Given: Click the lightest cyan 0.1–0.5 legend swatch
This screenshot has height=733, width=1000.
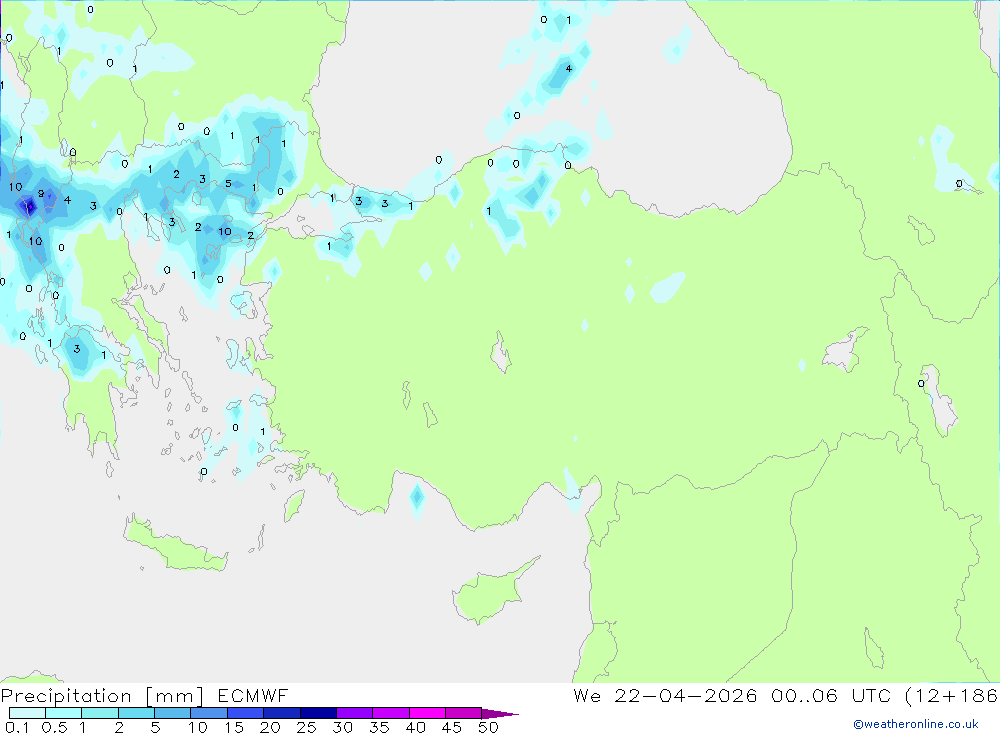Looking at the screenshot, I should (27, 713).
